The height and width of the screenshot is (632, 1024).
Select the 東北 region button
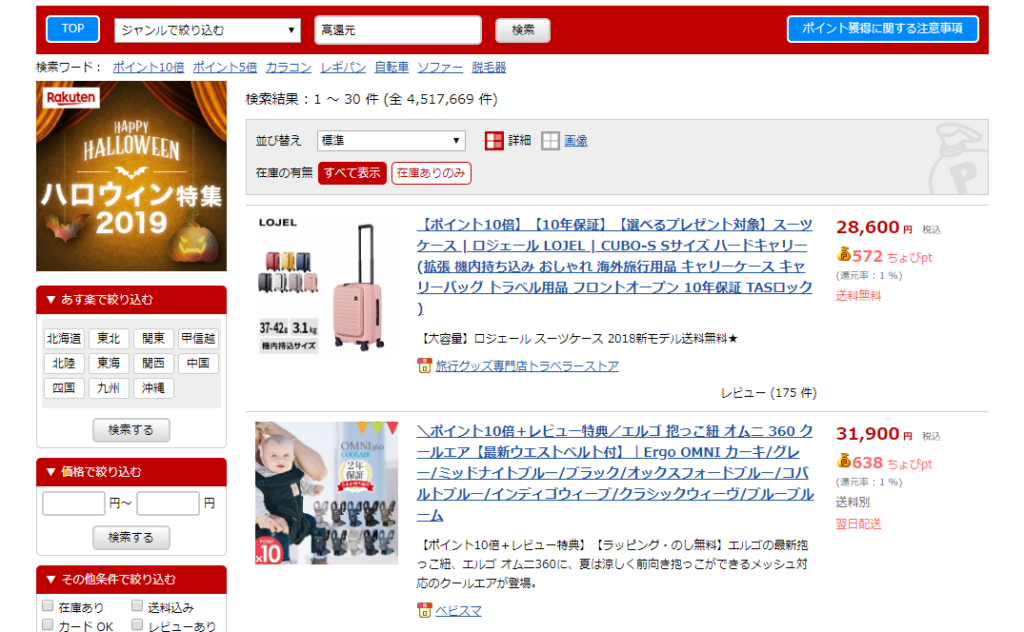(x=108, y=338)
